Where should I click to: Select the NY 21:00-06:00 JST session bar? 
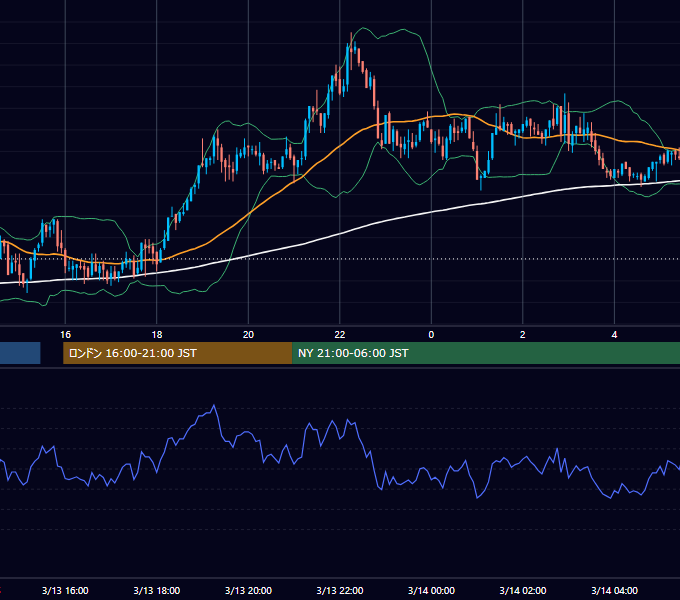pos(486,353)
